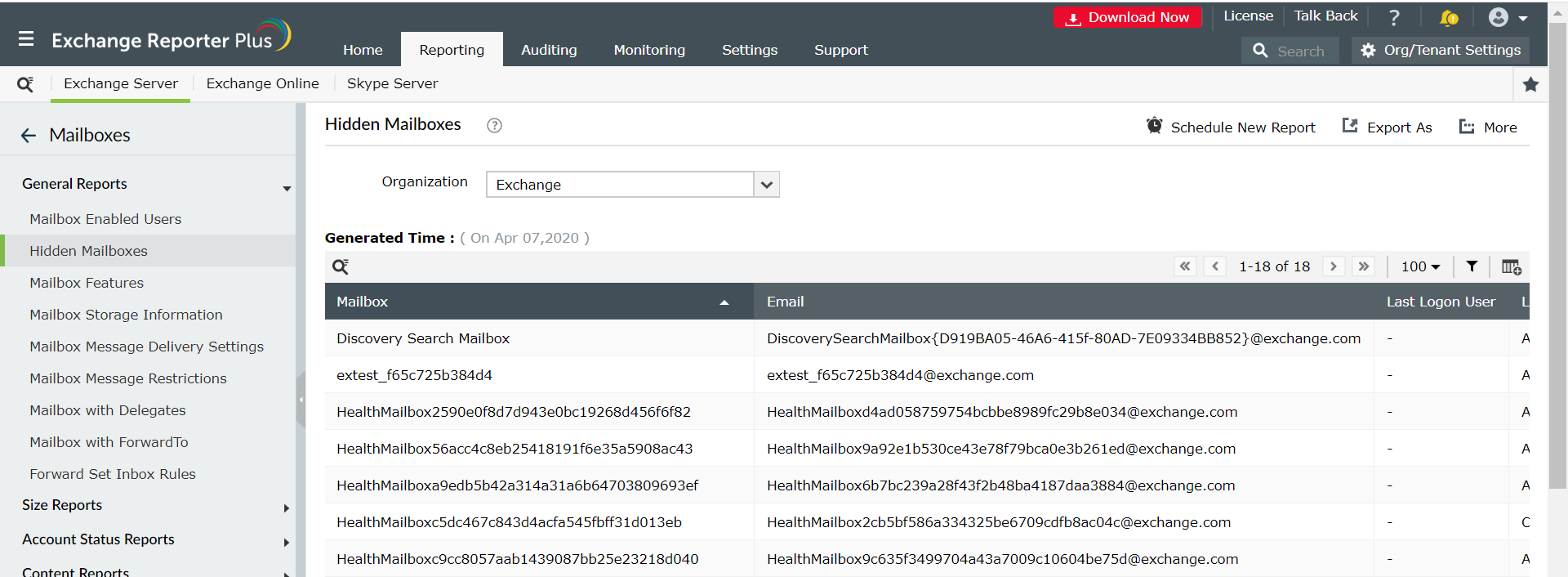Screen dimensions: 1568x577
Task: Click the table search icon
Action: (x=341, y=266)
